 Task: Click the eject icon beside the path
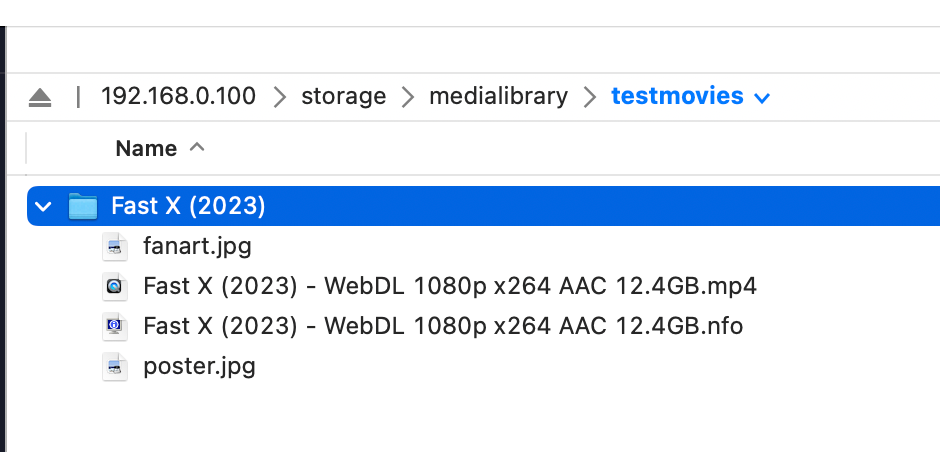point(39,97)
